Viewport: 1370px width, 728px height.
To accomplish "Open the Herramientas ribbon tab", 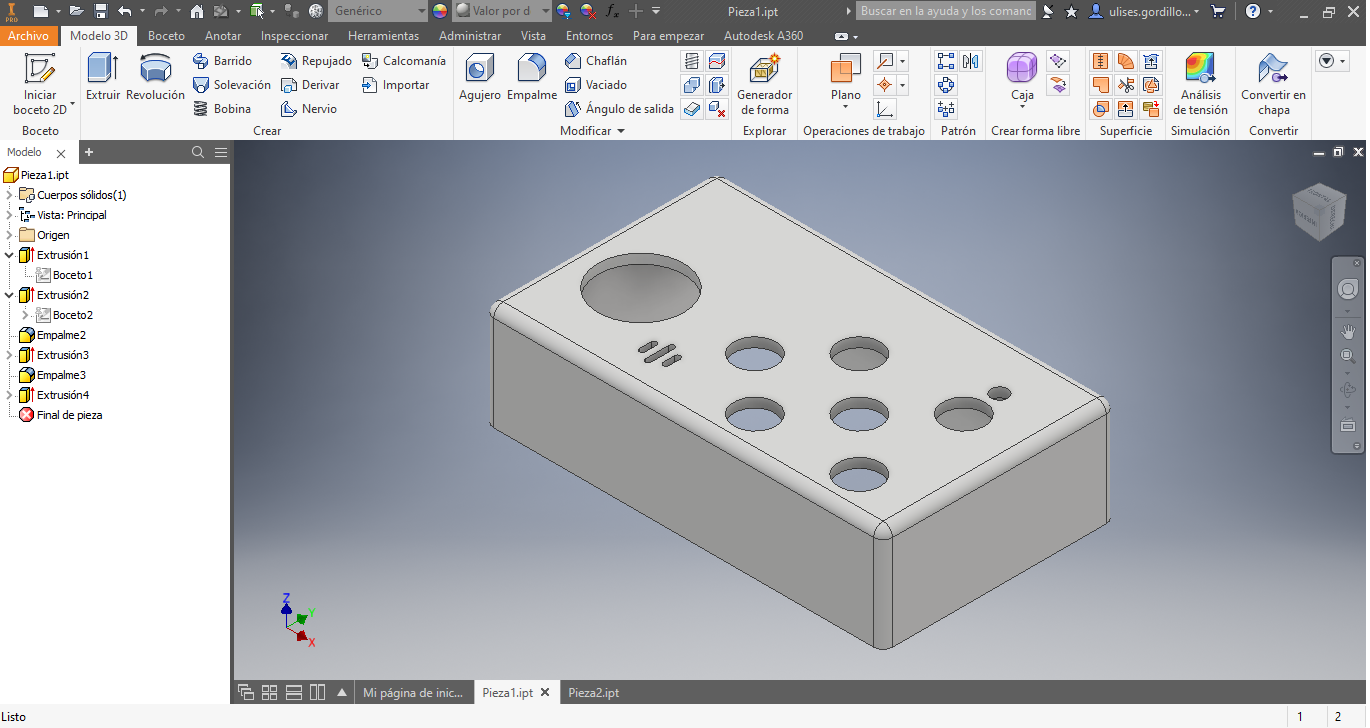I will [384, 35].
